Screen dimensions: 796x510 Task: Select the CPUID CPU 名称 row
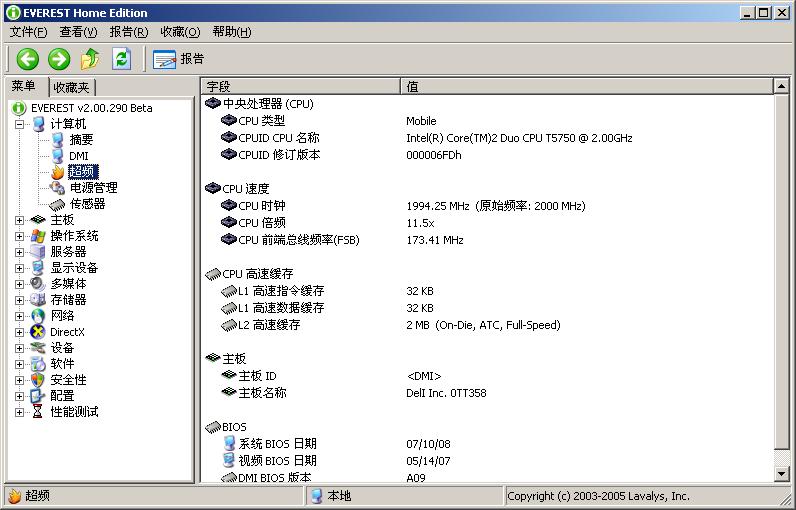(x=487, y=138)
